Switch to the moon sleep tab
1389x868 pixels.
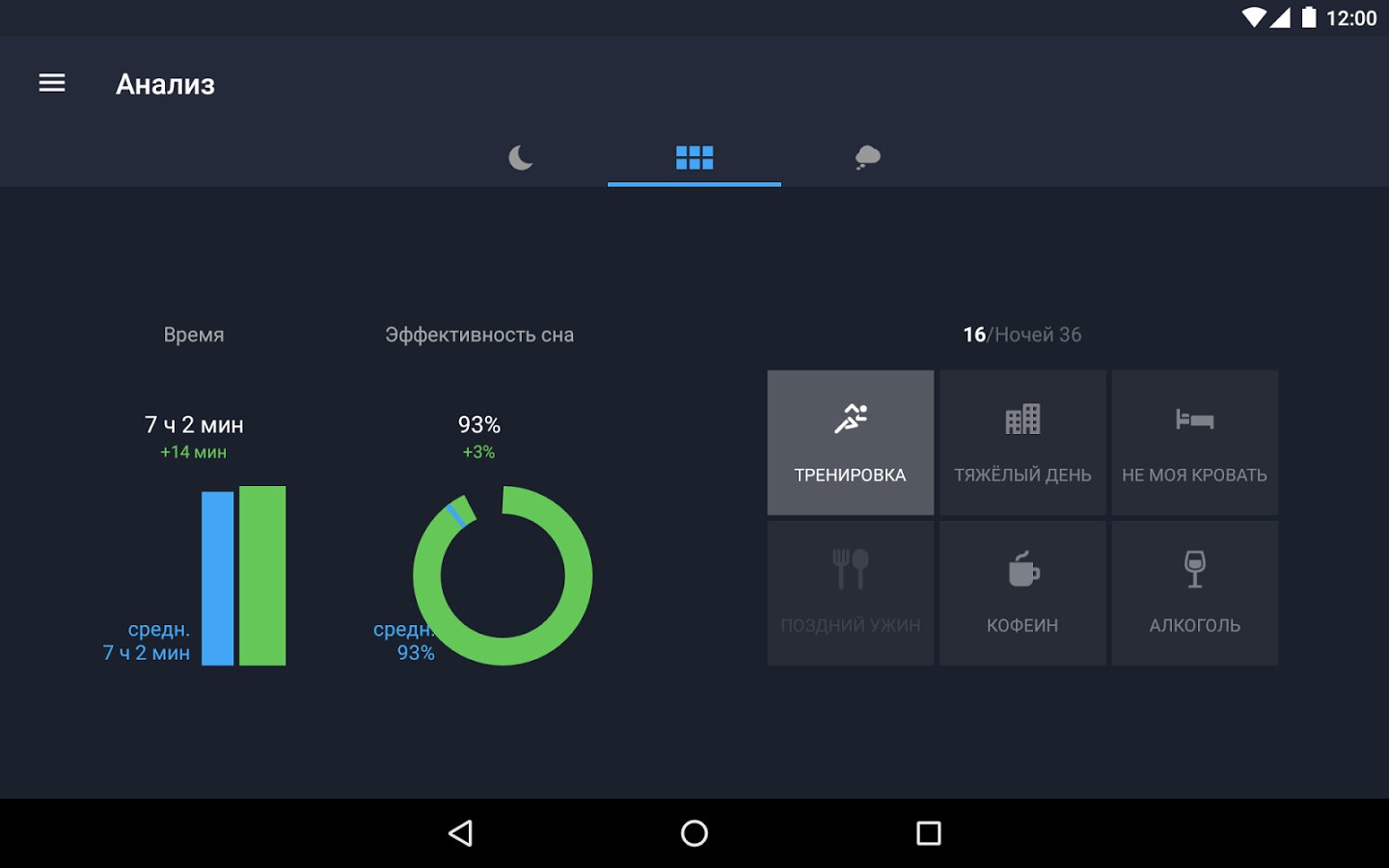click(x=521, y=157)
